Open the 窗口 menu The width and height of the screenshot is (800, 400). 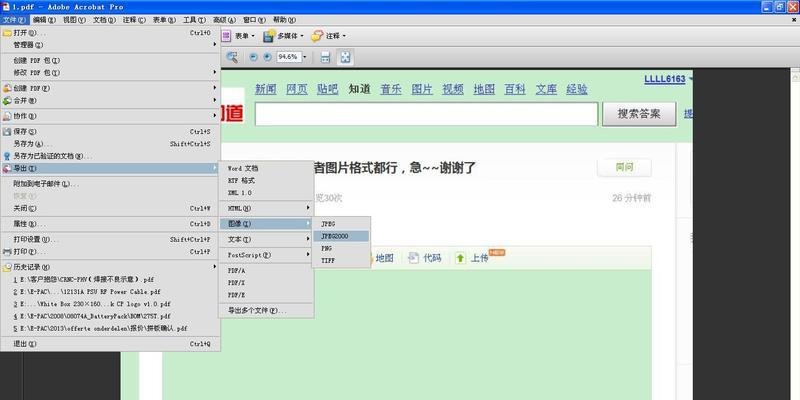click(x=254, y=20)
